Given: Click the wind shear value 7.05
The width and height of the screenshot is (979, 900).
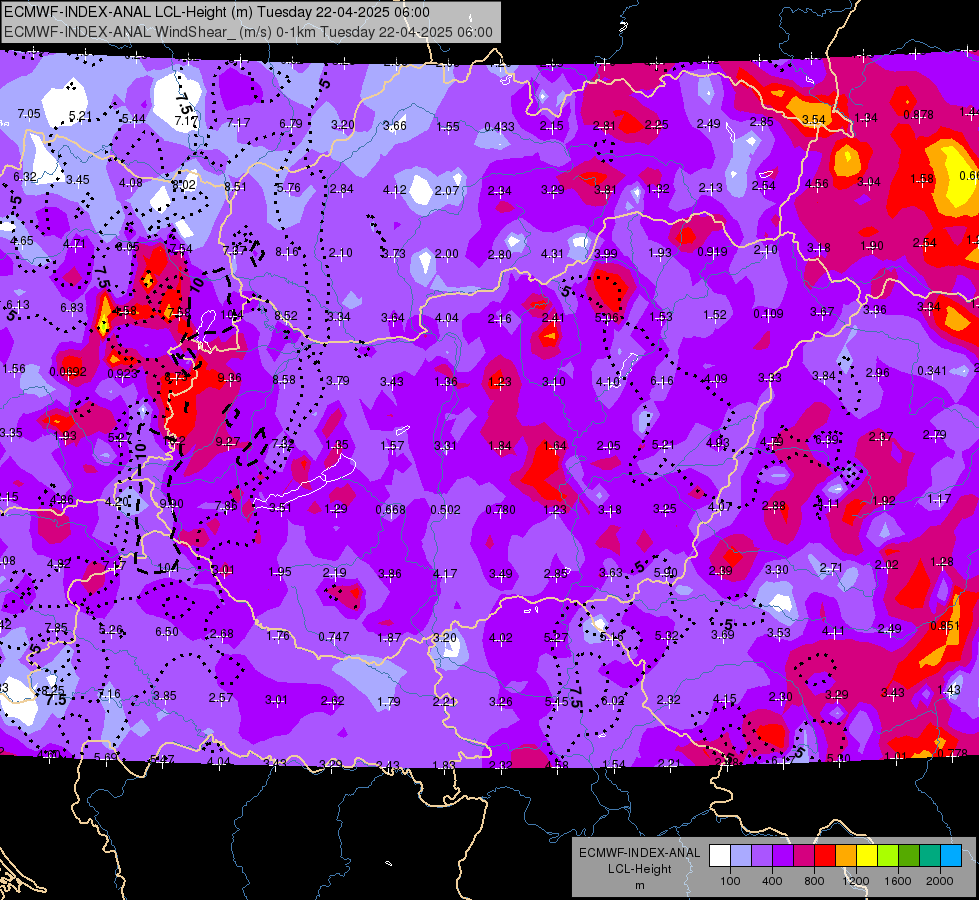Looking at the screenshot, I should coord(29,114).
